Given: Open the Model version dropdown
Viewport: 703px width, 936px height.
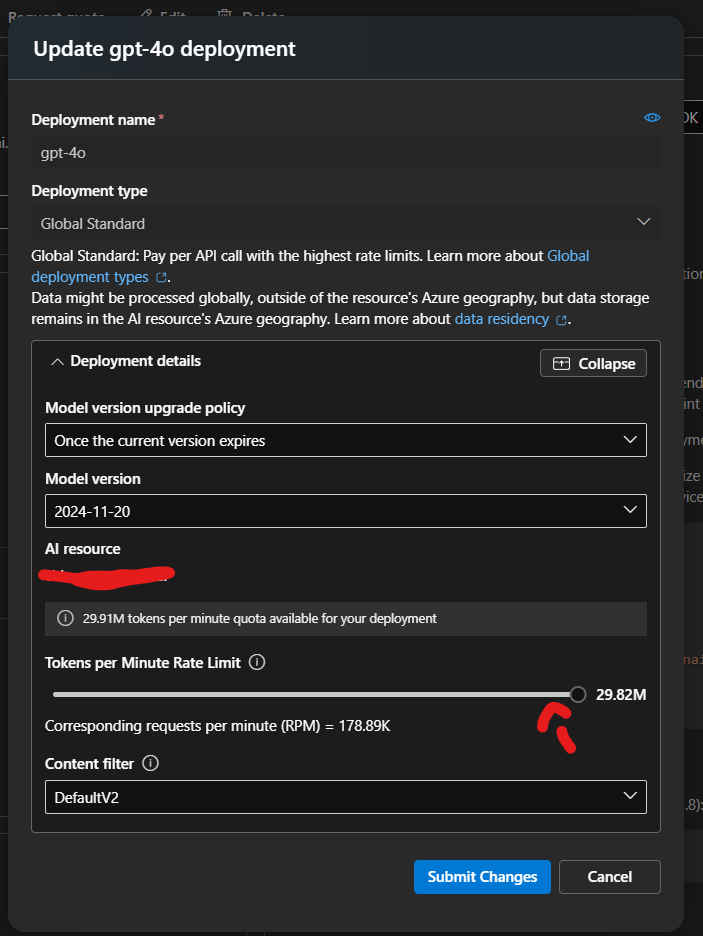Looking at the screenshot, I should point(346,511).
